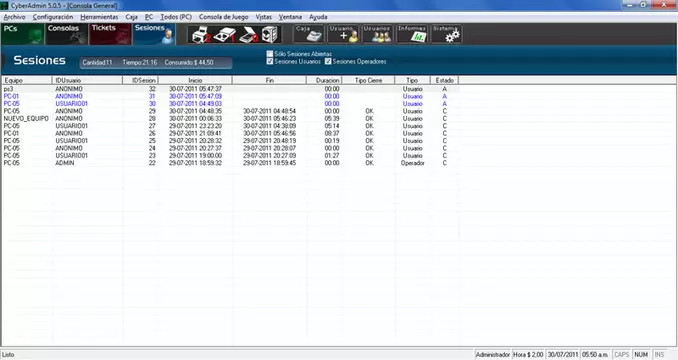Screen dimensions: 678x360
Task: Click the 05:50 a.m. clock in status bar
Action: tap(595, 355)
